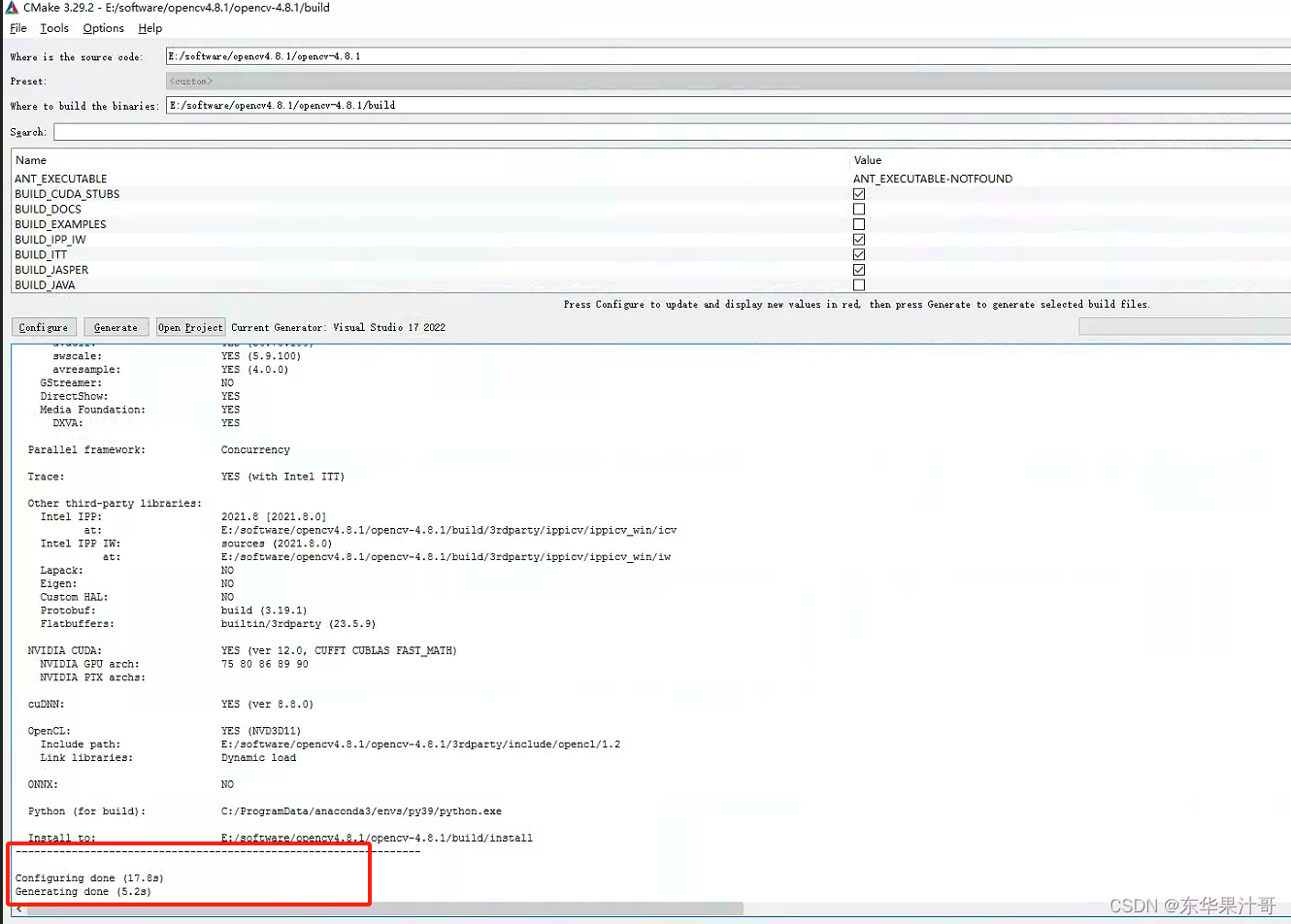
Task: Click the 'Configuring done (17.8s)' log line
Action: [x=89, y=877]
